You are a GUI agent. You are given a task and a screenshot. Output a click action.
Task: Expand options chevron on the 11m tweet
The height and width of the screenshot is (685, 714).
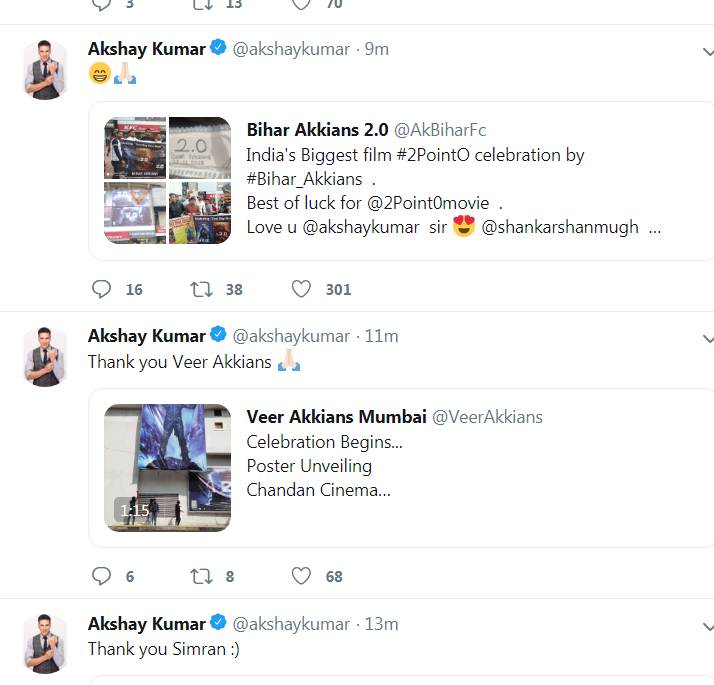click(x=708, y=339)
